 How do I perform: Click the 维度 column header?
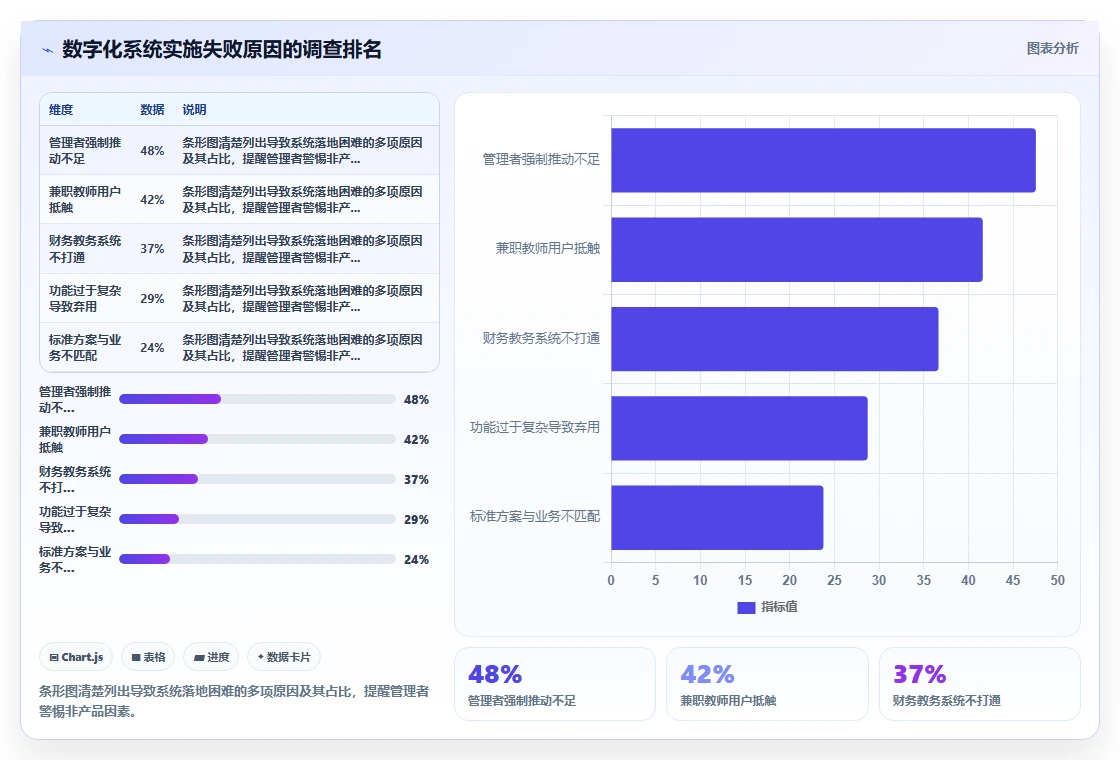pyautogui.click(x=61, y=109)
